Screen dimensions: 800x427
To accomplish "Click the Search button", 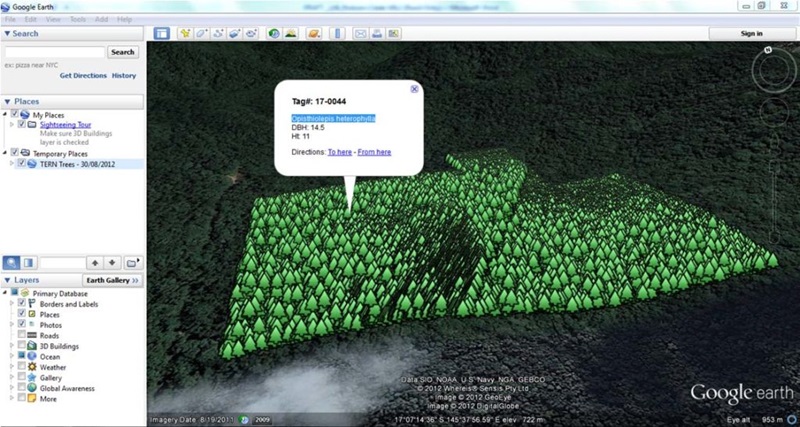I will point(123,52).
